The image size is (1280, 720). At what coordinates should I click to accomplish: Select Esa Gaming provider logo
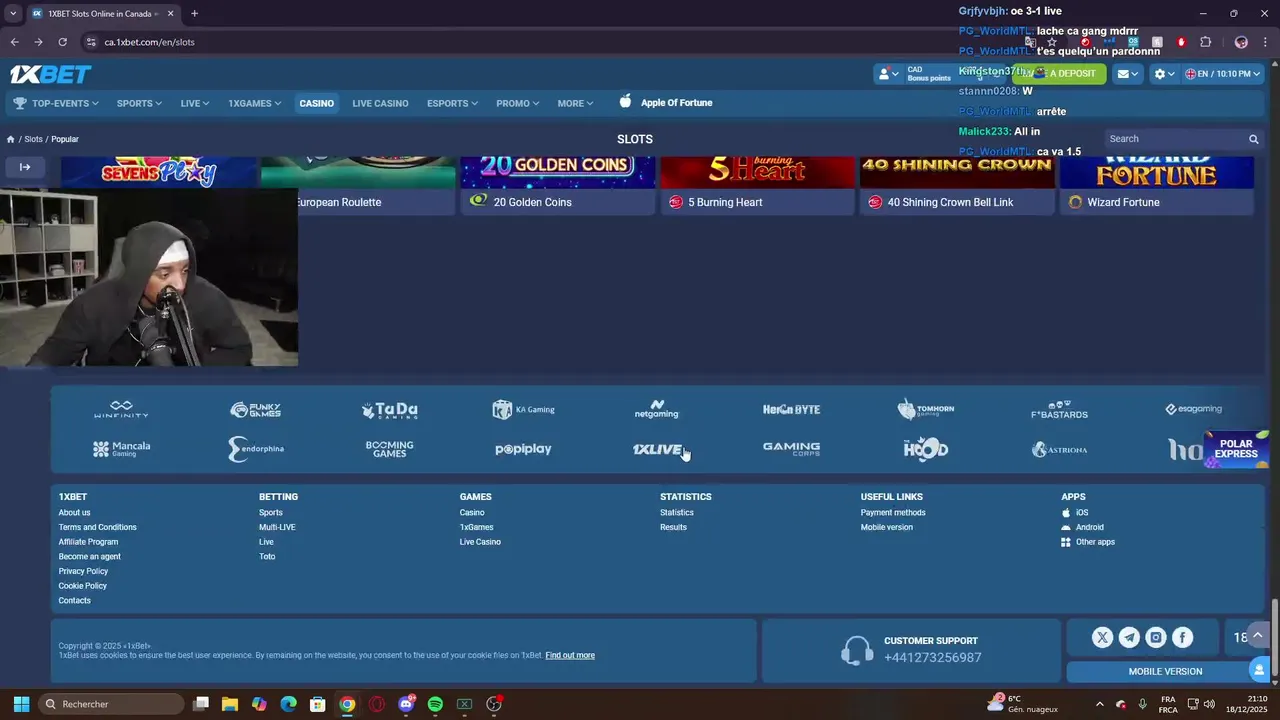pyautogui.click(x=1193, y=409)
